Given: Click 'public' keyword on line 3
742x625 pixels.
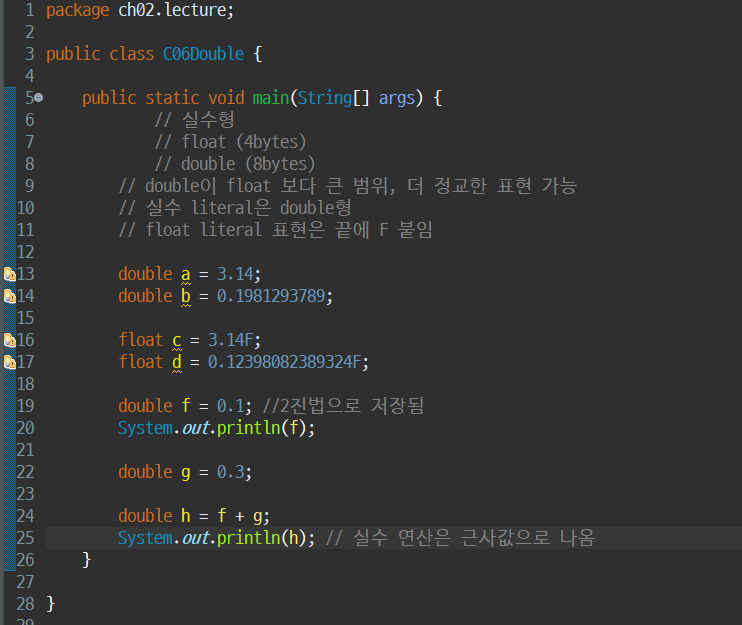Looking at the screenshot, I should (x=73, y=54).
